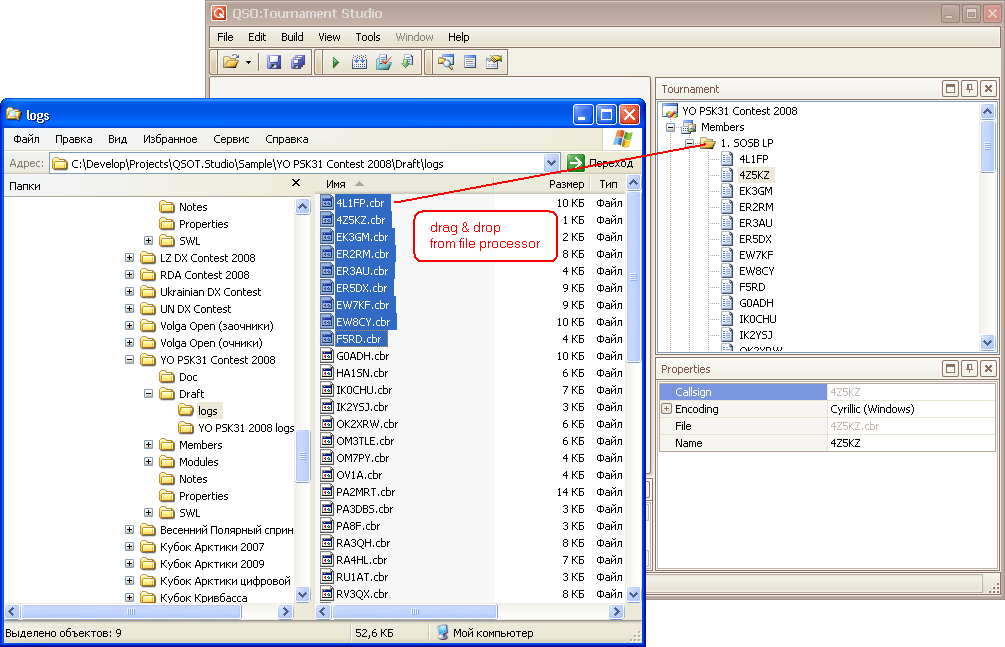
Task: Expand the Encoding property row
Action: click(x=666, y=409)
